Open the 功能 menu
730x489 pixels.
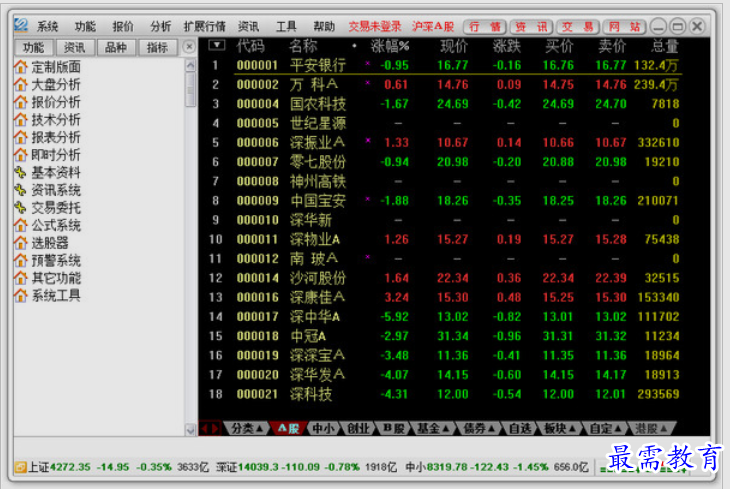tap(85, 27)
